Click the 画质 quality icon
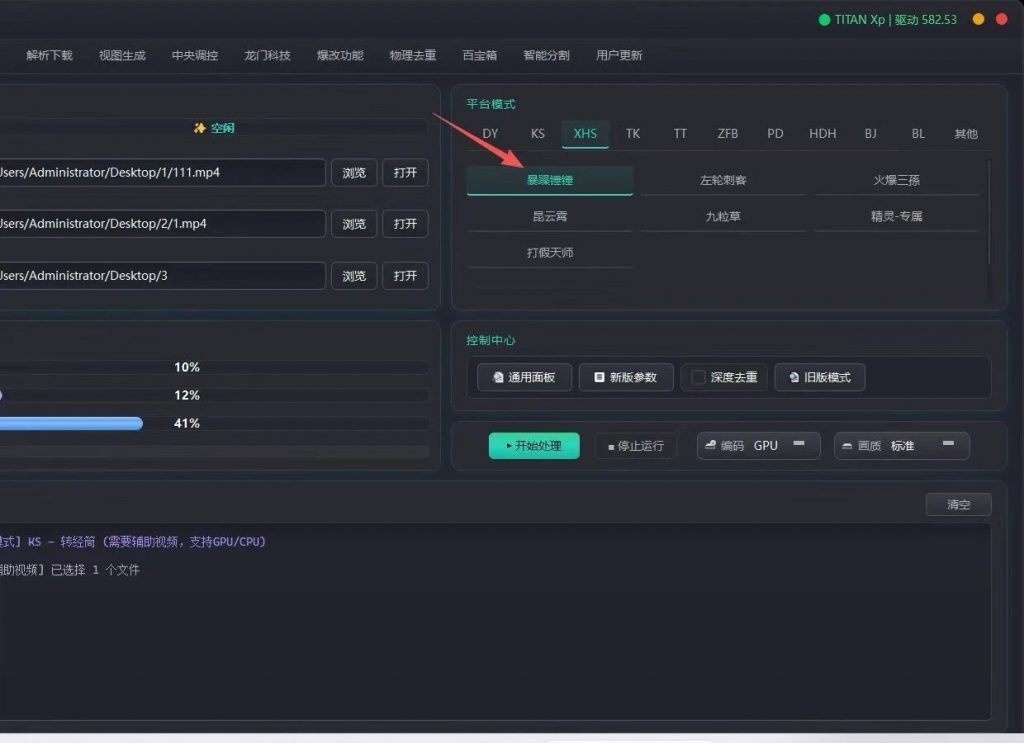 (847, 446)
